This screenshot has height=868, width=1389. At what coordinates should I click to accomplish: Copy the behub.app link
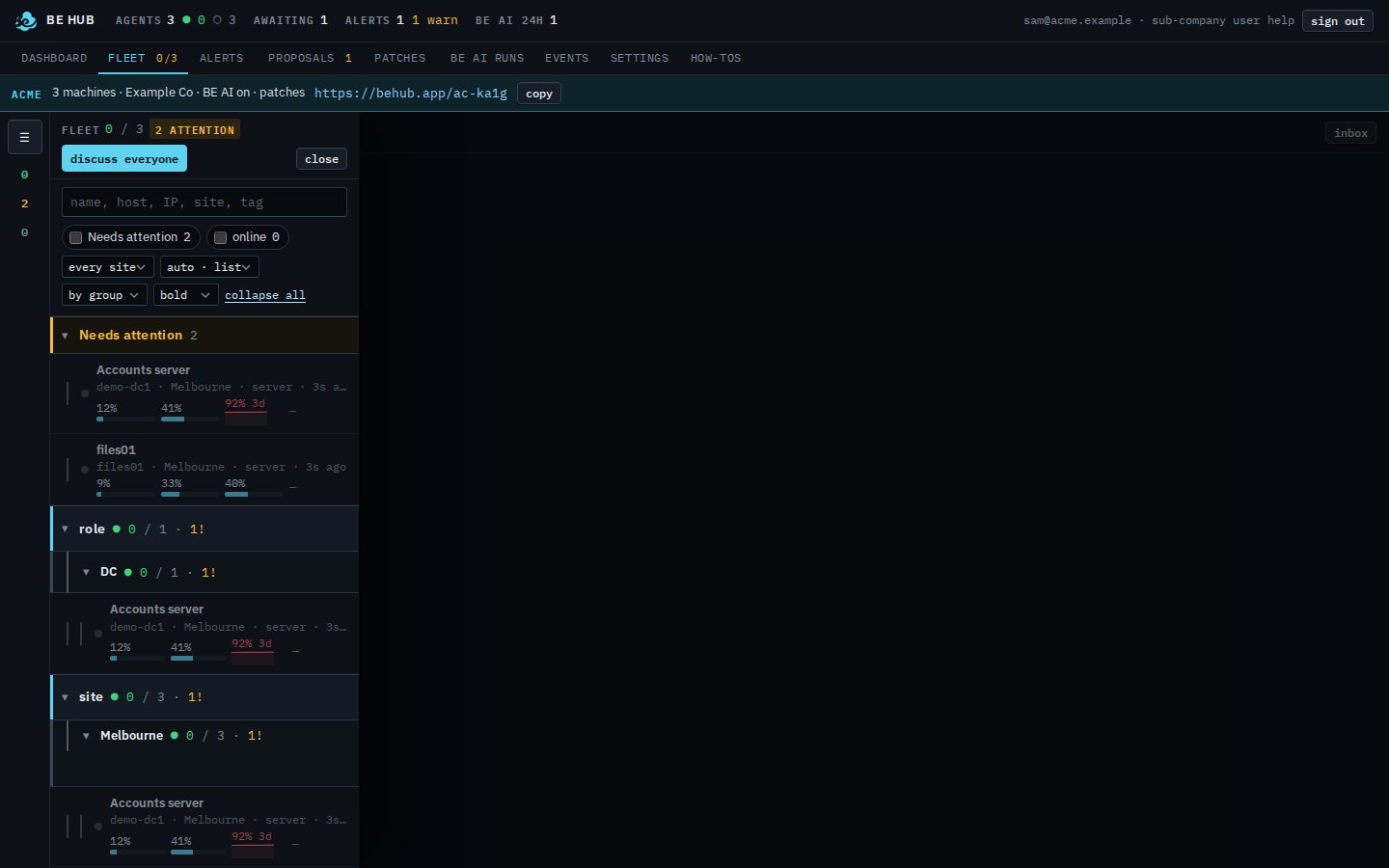539,94
